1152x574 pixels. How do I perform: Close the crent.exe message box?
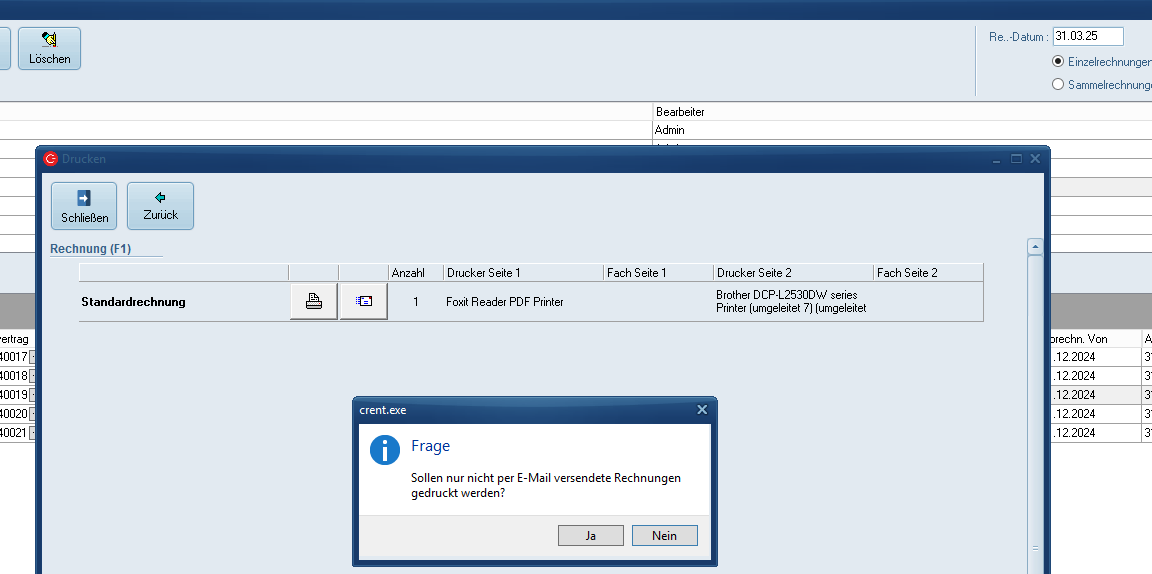point(702,410)
